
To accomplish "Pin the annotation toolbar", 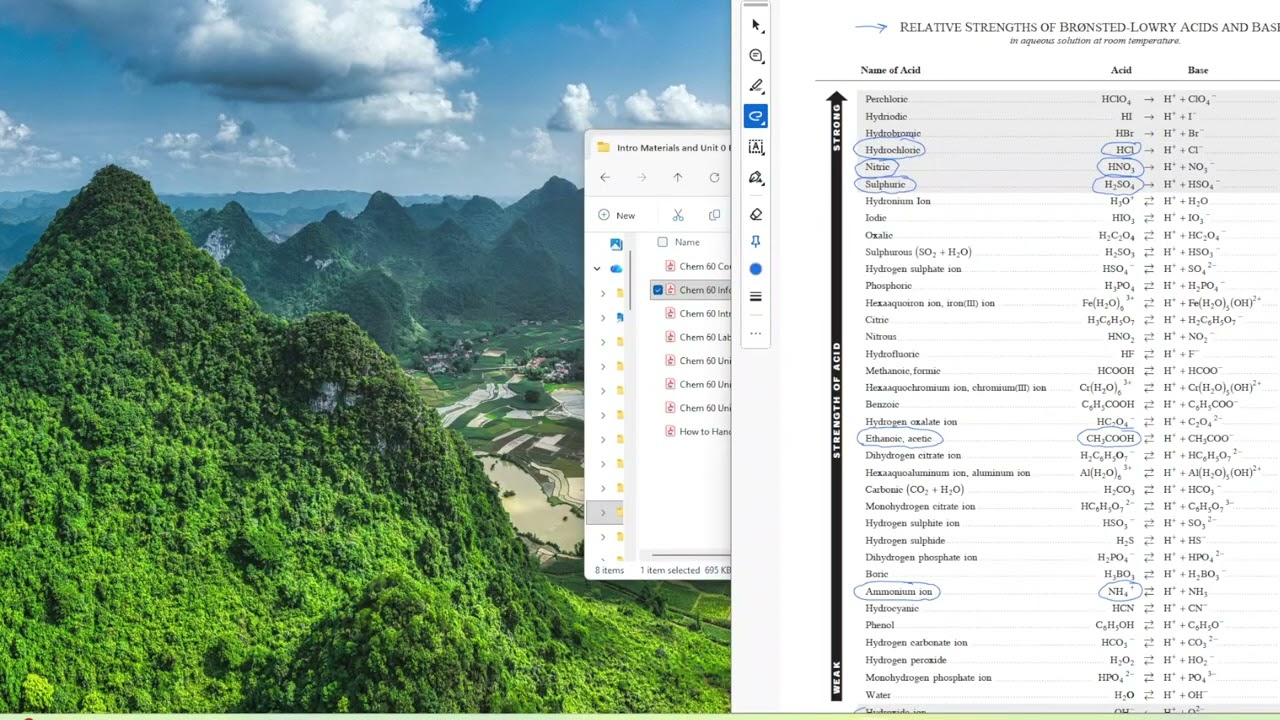I will coord(756,242).
